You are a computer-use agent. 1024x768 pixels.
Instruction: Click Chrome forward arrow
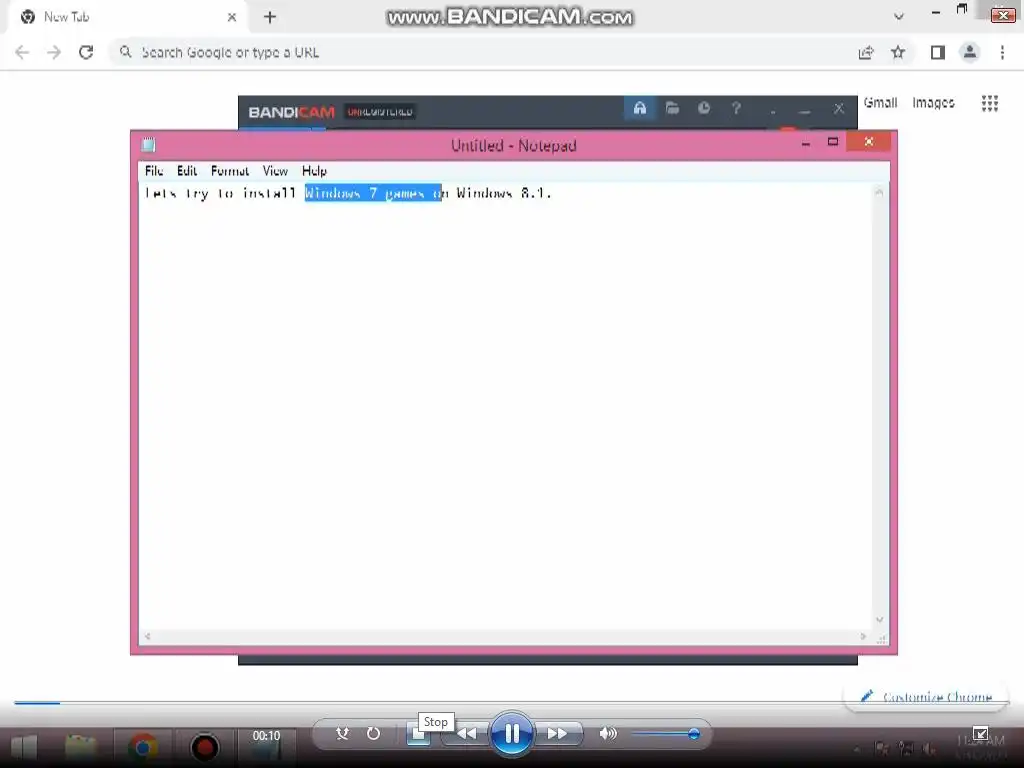[x=54, y=52]
